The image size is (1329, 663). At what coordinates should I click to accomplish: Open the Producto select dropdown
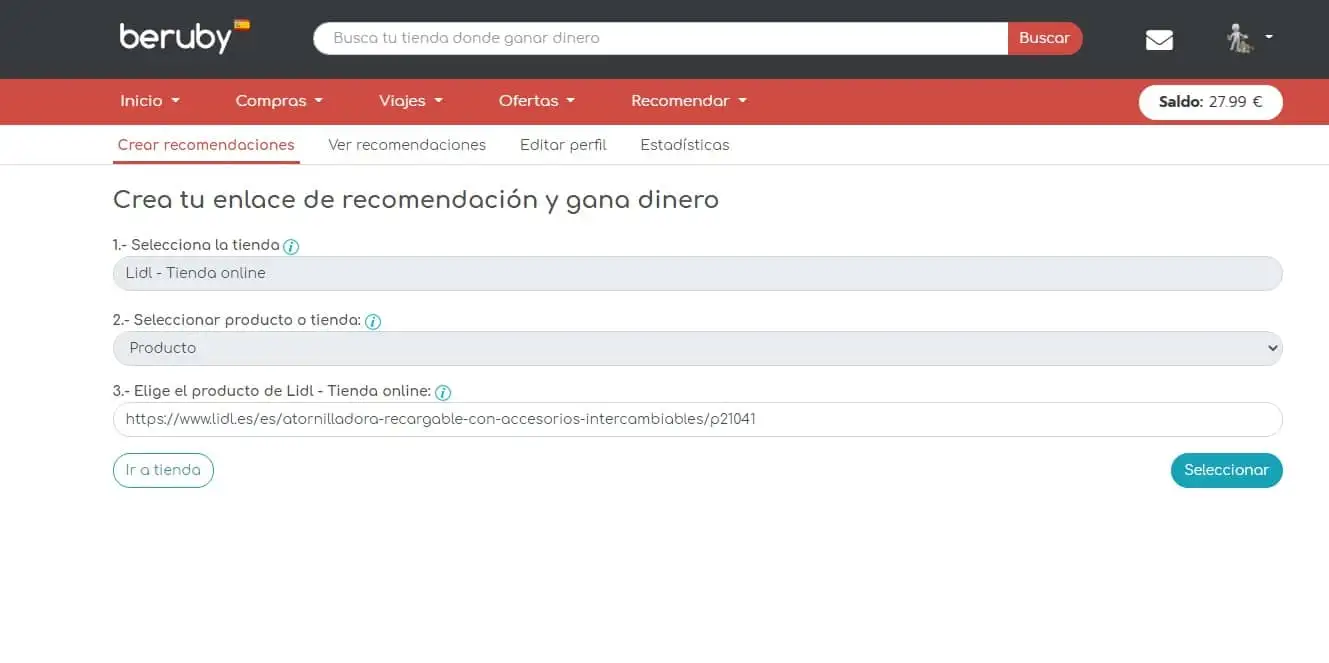(x=697, y=348)
